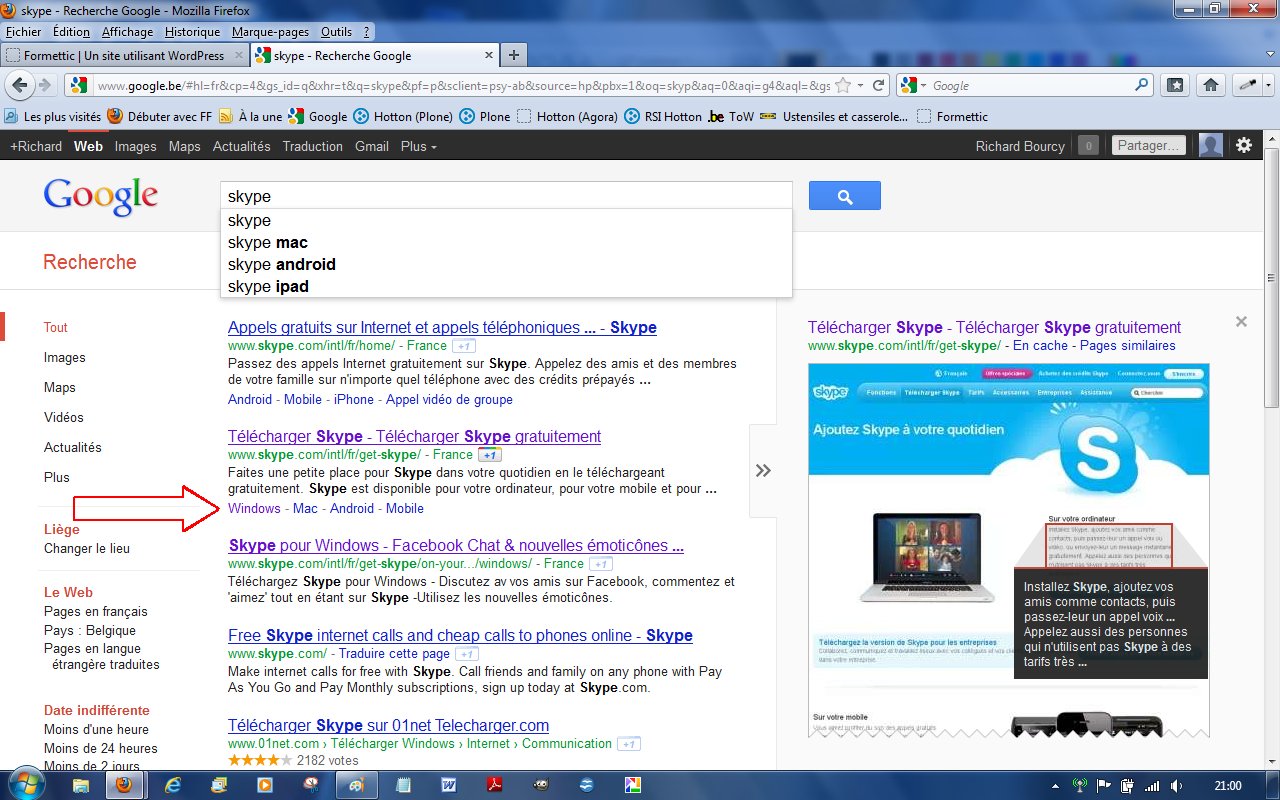Image resolution: width=1280 pixels, height=800 pixels.
Task: Open Appels gratuits sur Internet result
Action: tap(442, 327)
